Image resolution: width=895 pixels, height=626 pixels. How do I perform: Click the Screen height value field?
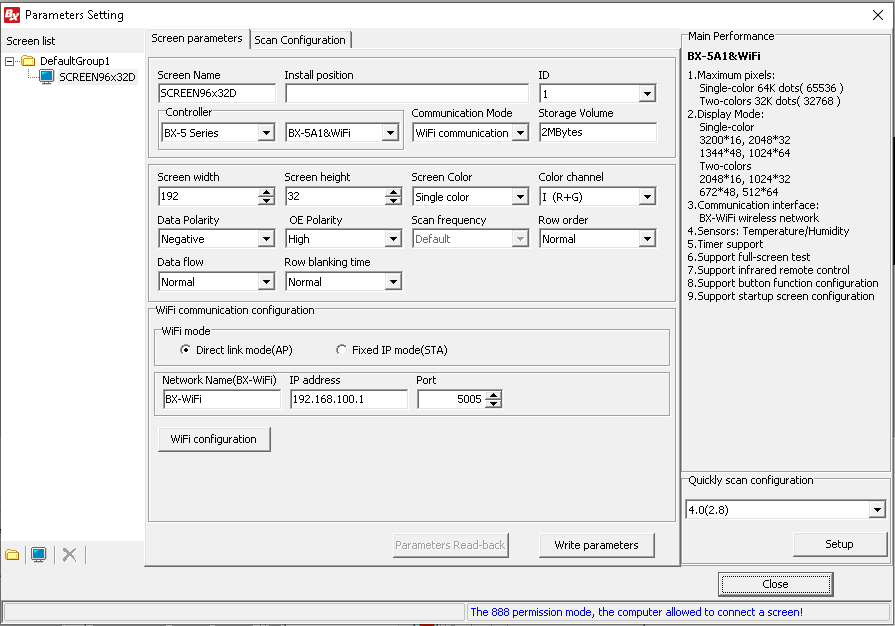[x=336, y=196]
